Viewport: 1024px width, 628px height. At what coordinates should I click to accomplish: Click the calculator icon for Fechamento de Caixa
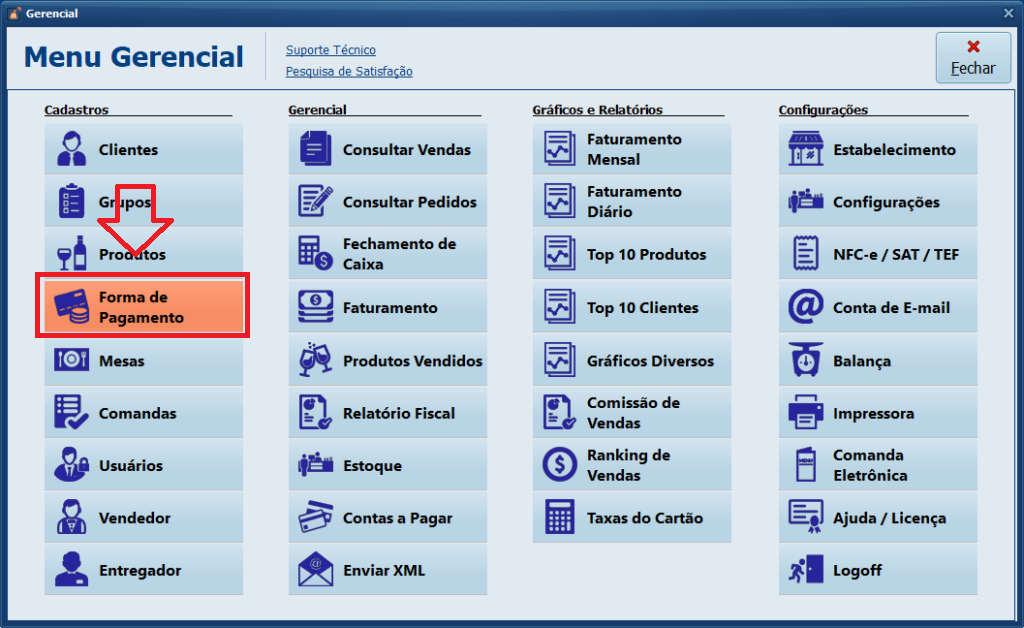[x=316, y=255]
